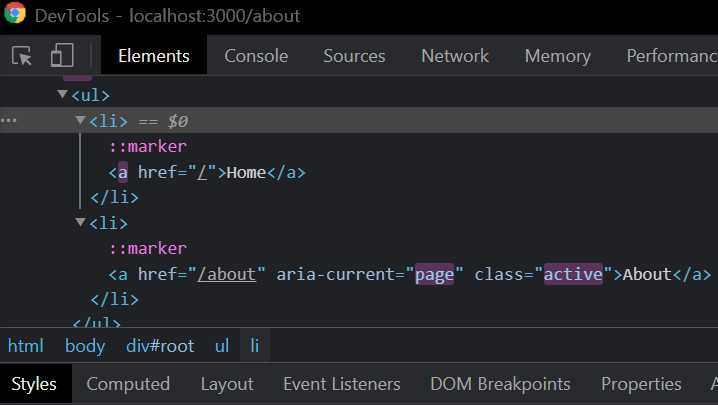This screenshot has height=405, width=718.
Task: Click the opening <li> tag above the About anchor
Action: [109, 223]
